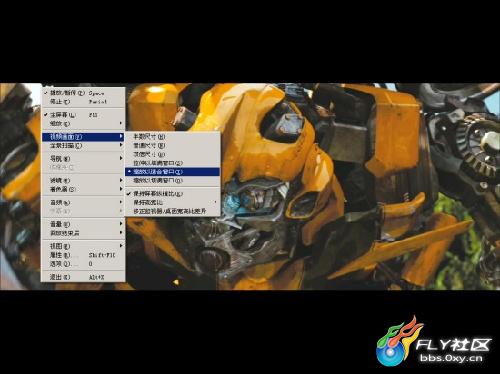500x374 pixels.
Task: Choose 停止 (Stop) from the context menu
Action: click(x=83, y=102)
